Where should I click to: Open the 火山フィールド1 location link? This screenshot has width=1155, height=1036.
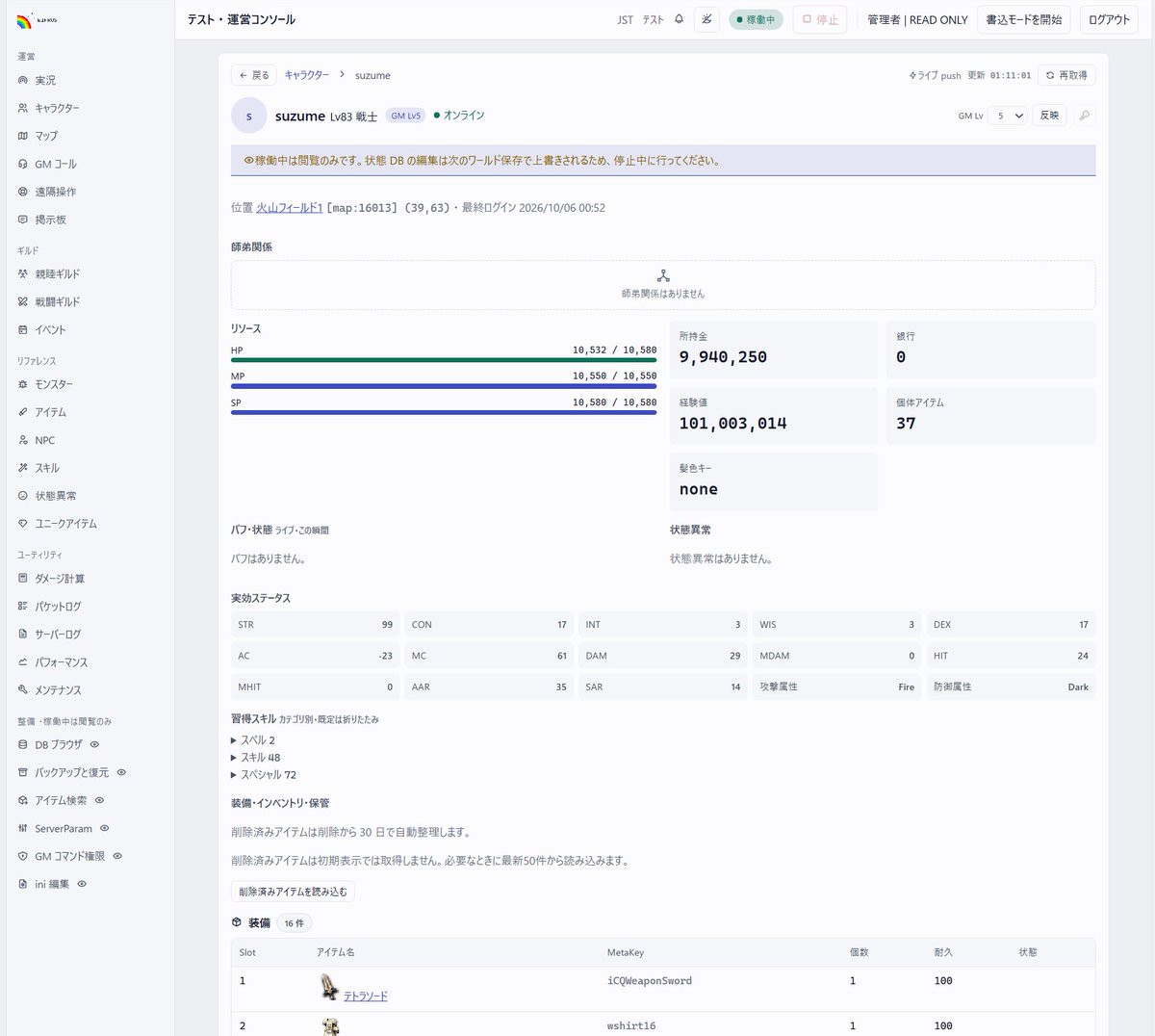[x=290, y=208]
